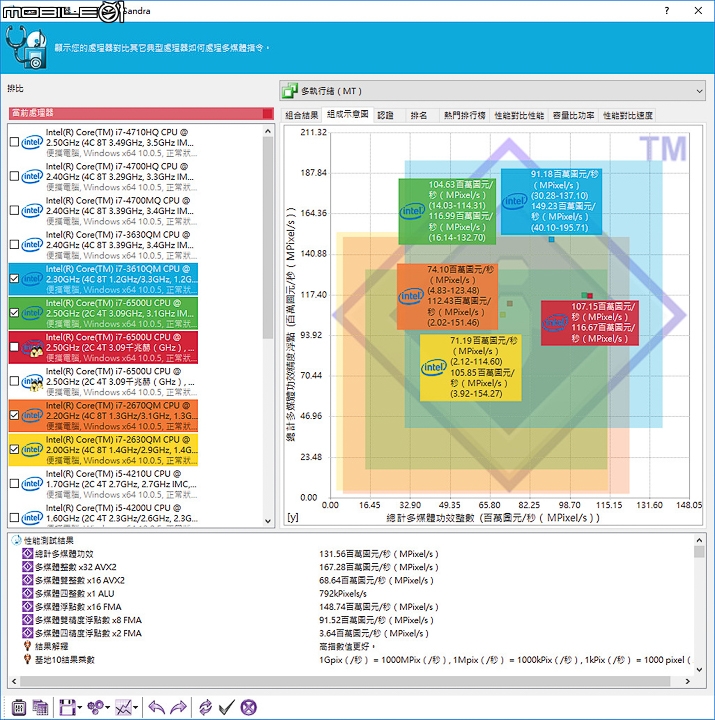Click the back arrow icon
Viewport: 715px width, 720px height.
tap(157, 707)
